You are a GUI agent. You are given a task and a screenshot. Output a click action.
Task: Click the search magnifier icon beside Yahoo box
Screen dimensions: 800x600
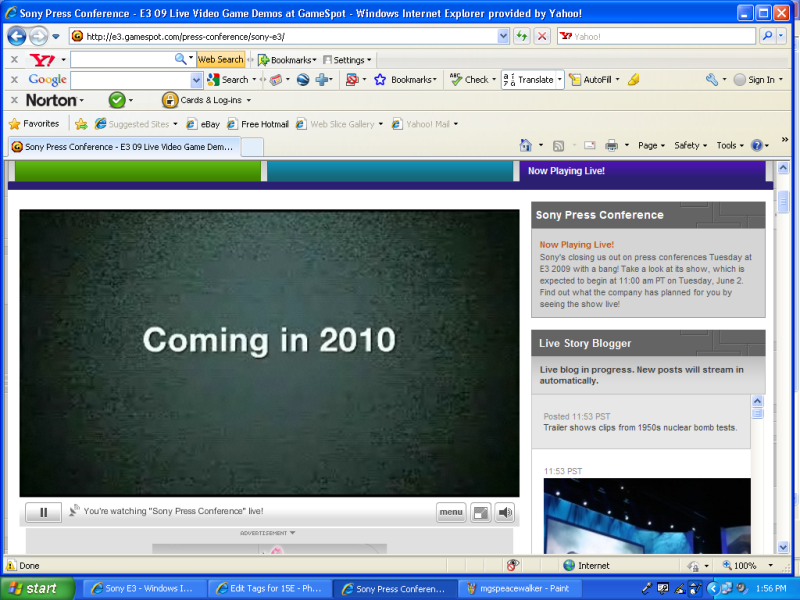pyautogui.click(x=768, y=36)
